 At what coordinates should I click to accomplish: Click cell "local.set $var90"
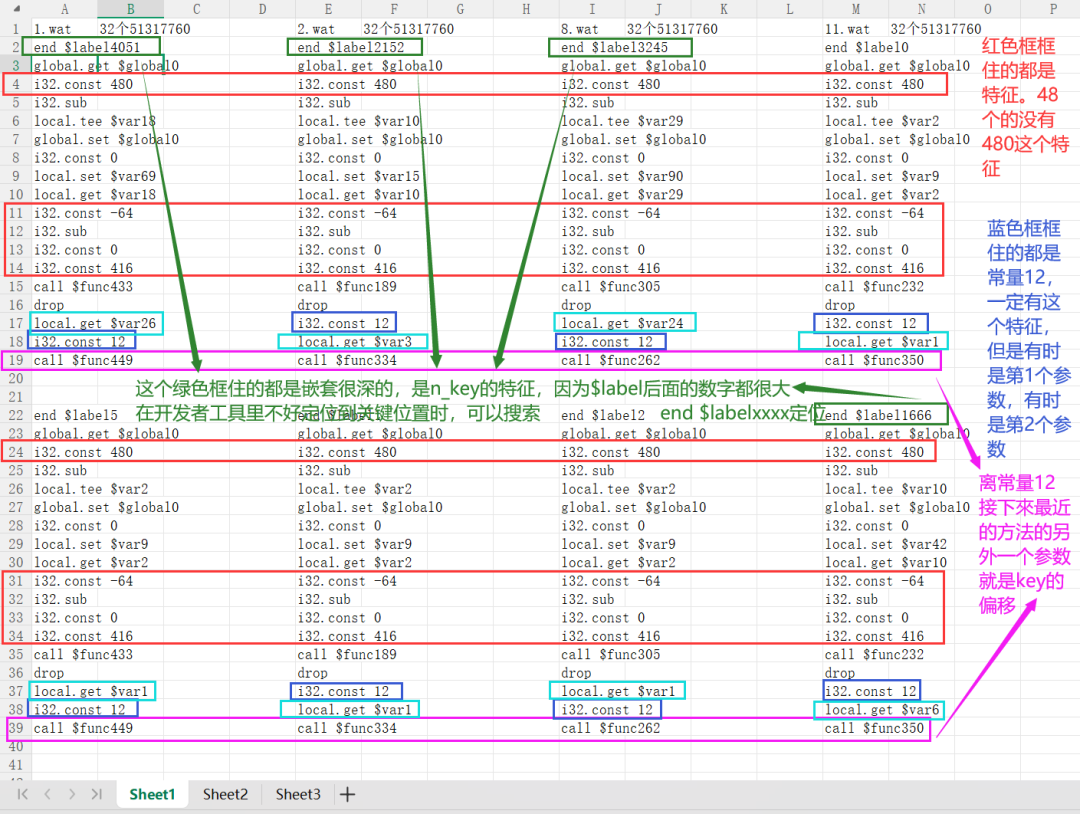623,176
